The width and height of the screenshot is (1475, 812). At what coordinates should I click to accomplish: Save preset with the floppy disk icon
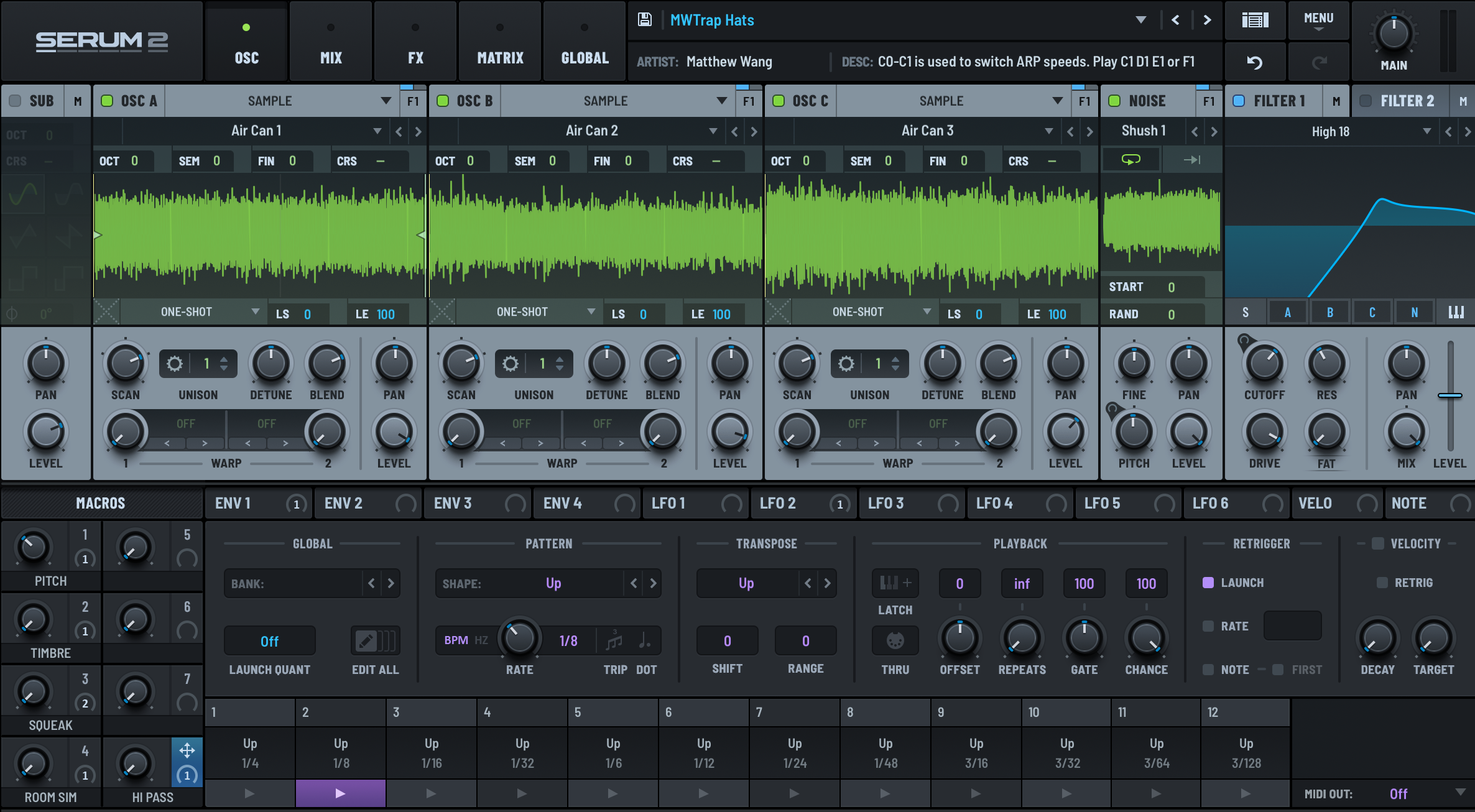(645, 20)
